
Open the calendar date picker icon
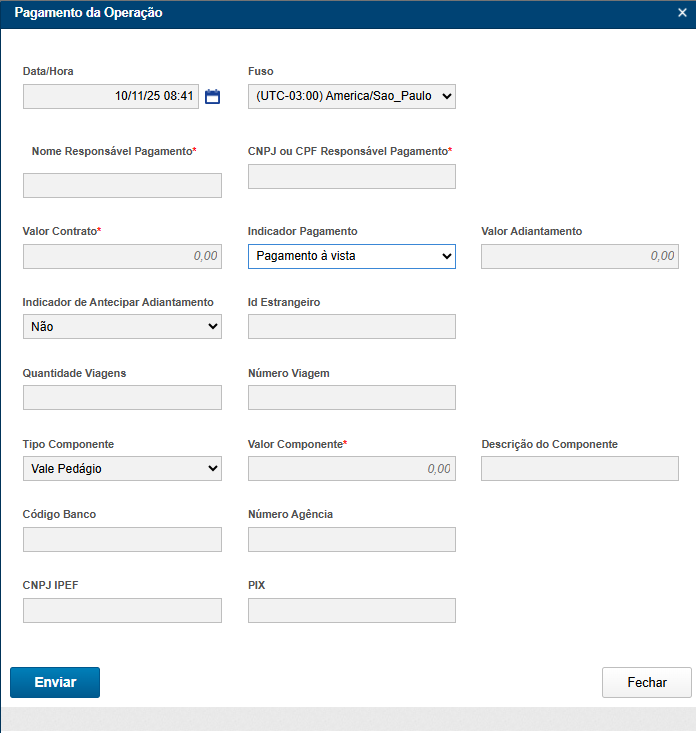212,97
